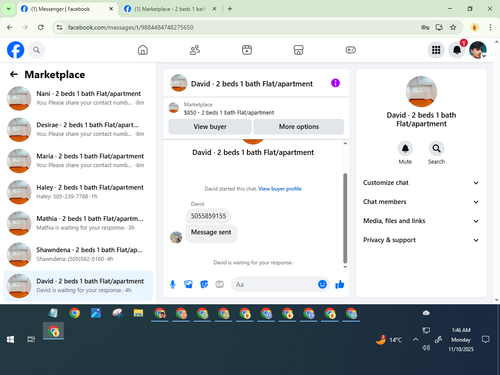Open Nani's apartment conversation
The image size is (500, 375).
78,98
